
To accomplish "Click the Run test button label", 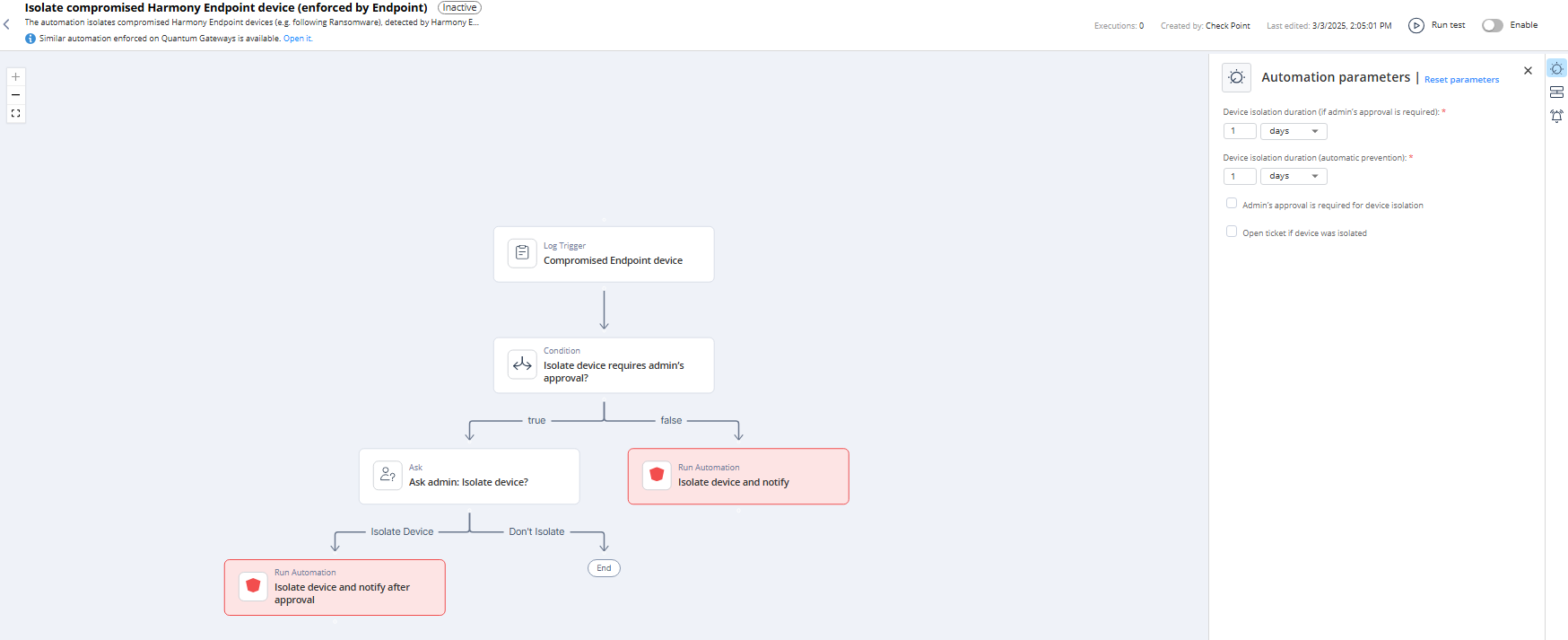I will tap(1448, 25).
